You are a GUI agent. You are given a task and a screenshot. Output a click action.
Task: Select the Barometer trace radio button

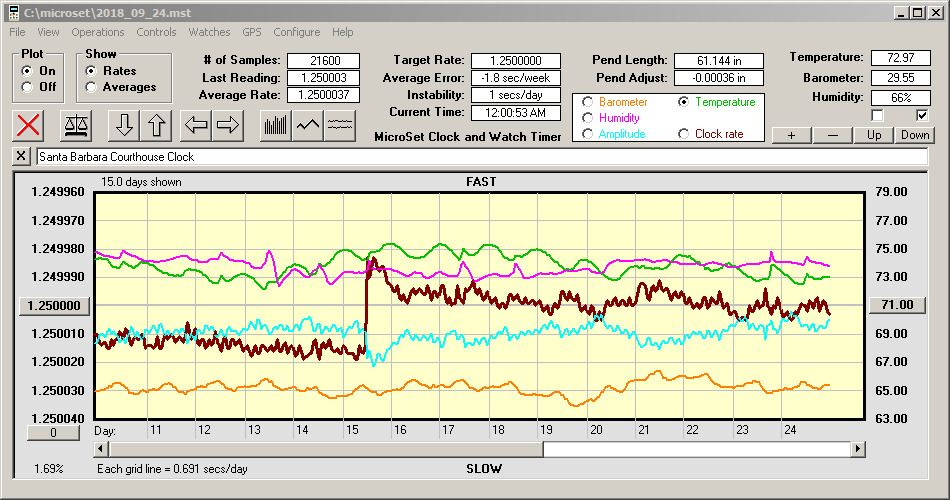pyautogui.click(x=587, y=102)
